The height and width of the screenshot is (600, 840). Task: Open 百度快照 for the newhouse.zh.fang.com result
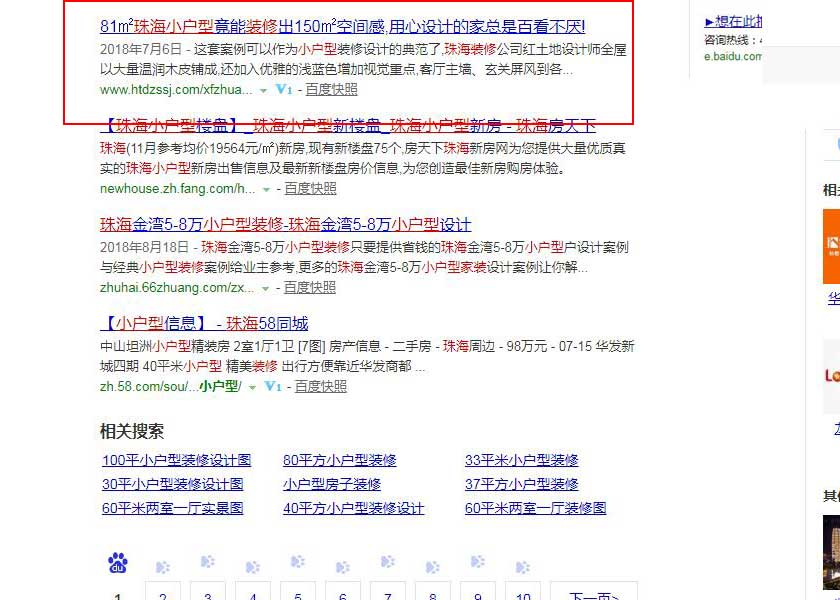[x=310, y=189]
